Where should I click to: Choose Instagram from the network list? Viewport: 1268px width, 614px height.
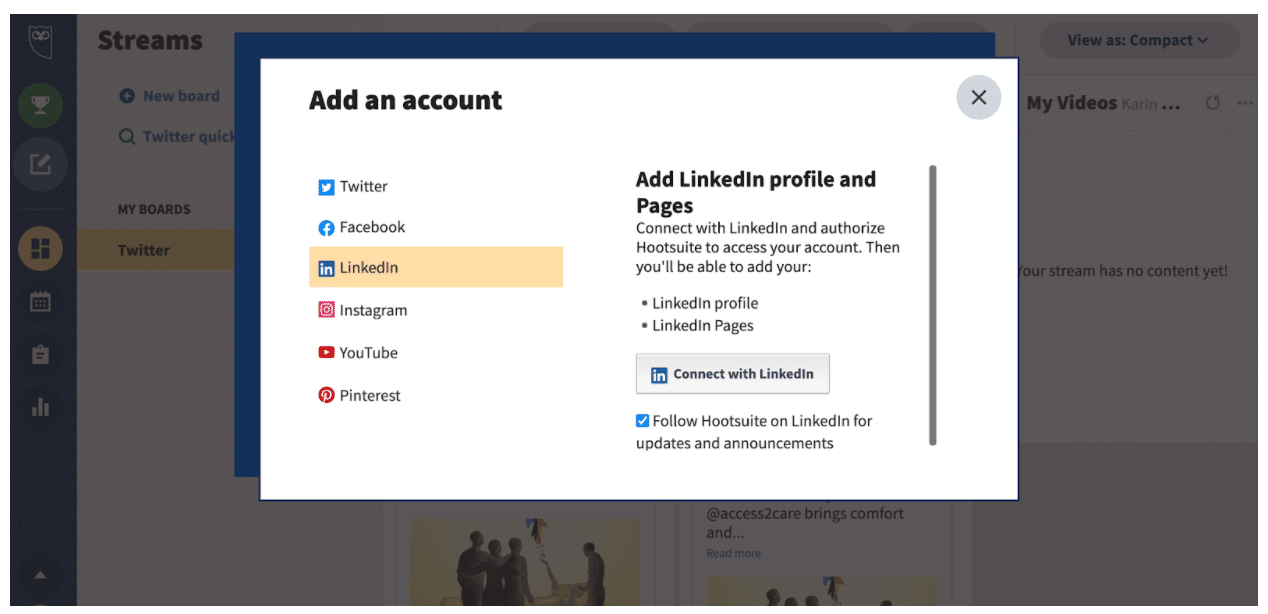point(372,311)
